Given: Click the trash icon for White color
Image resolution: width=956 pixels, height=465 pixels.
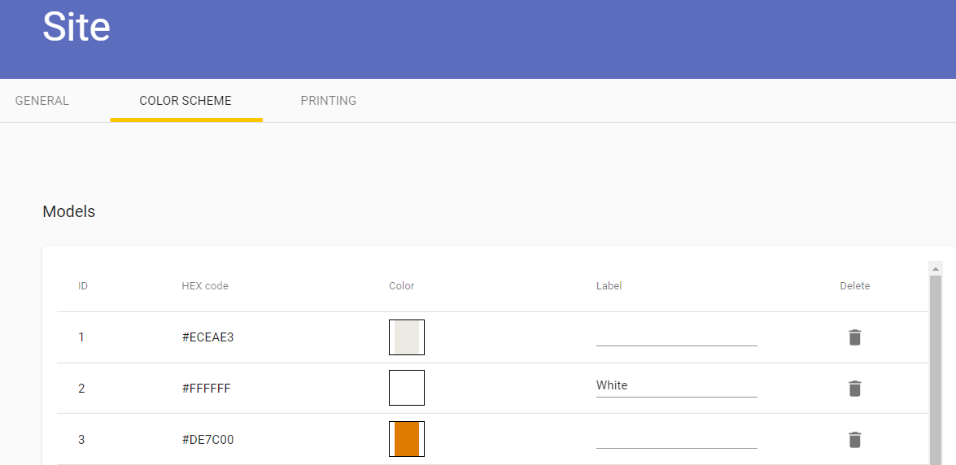Looking at the screenshot, I should [x=855, y=388].
